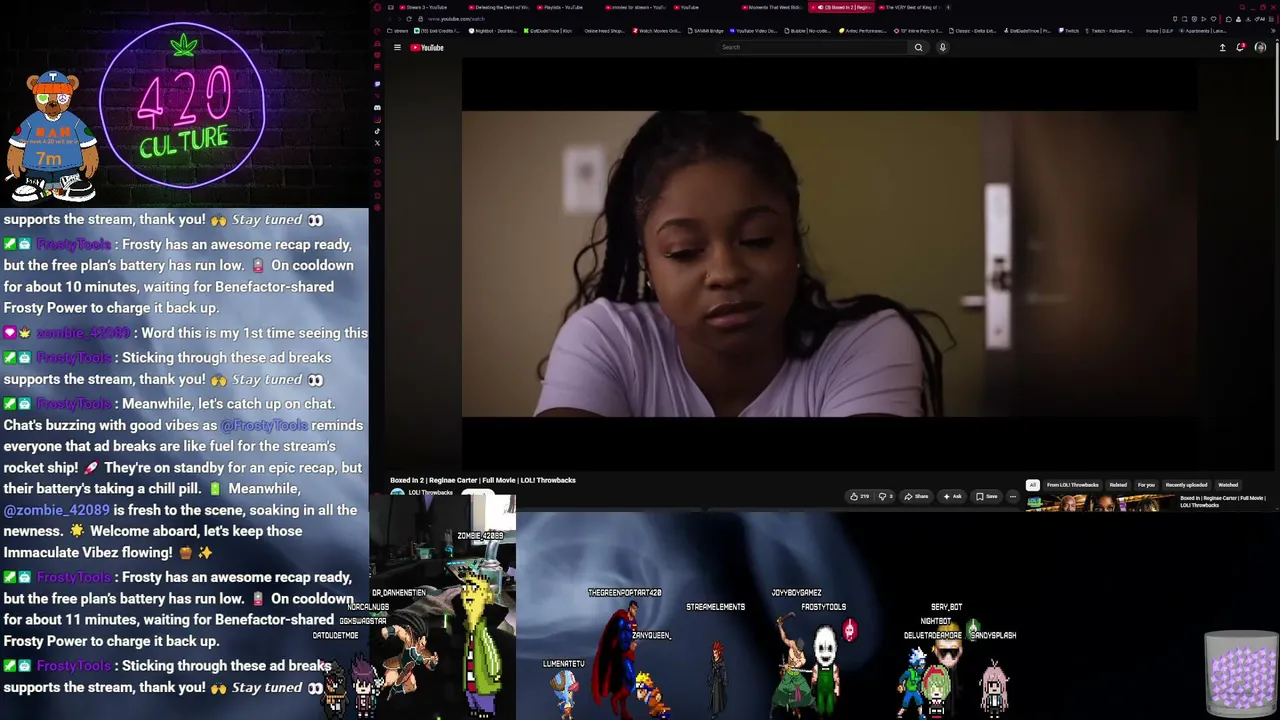Switch to 'The VERY Best of King' tab
This screenshot has width=1280, height=720.
910,7
